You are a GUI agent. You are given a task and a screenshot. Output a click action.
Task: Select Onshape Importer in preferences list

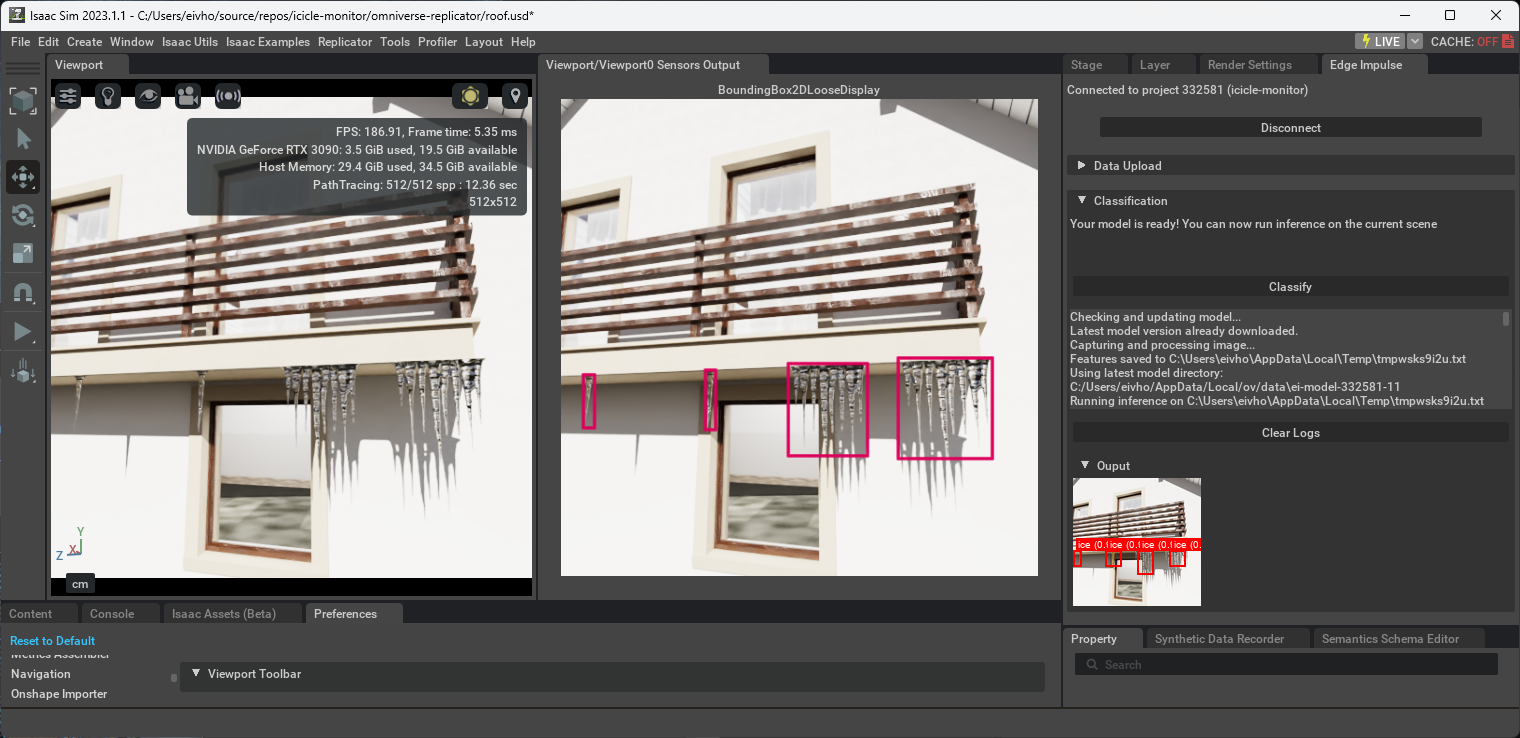pos(59,694)
